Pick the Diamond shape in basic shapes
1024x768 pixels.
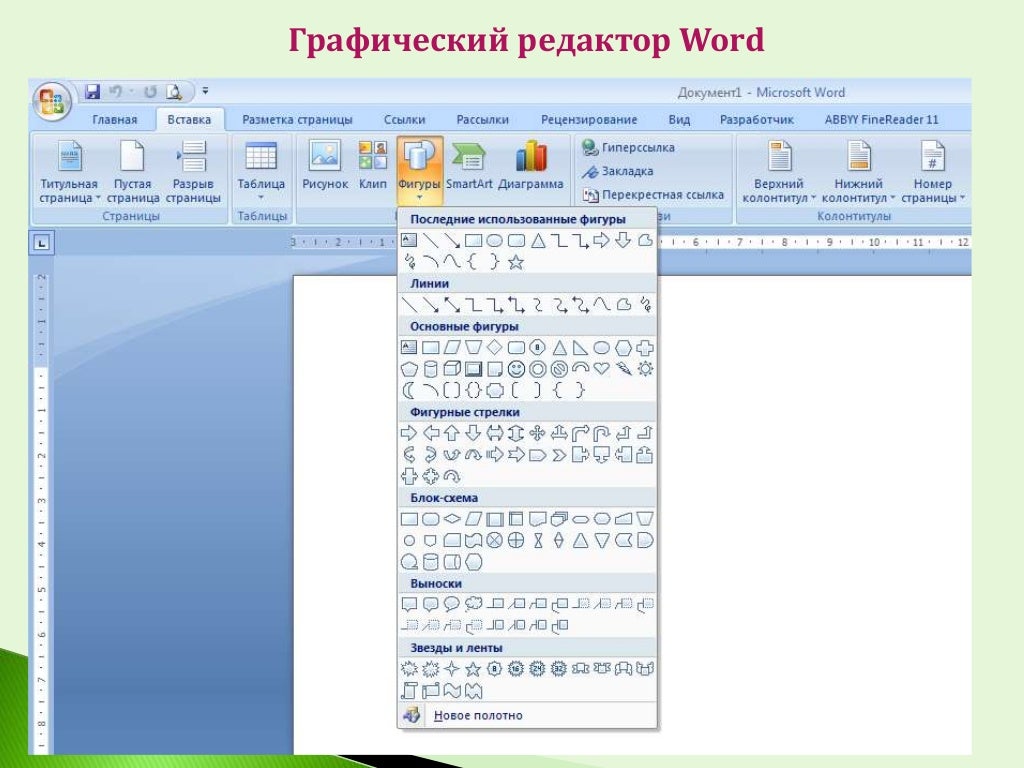tap(494, 347)
